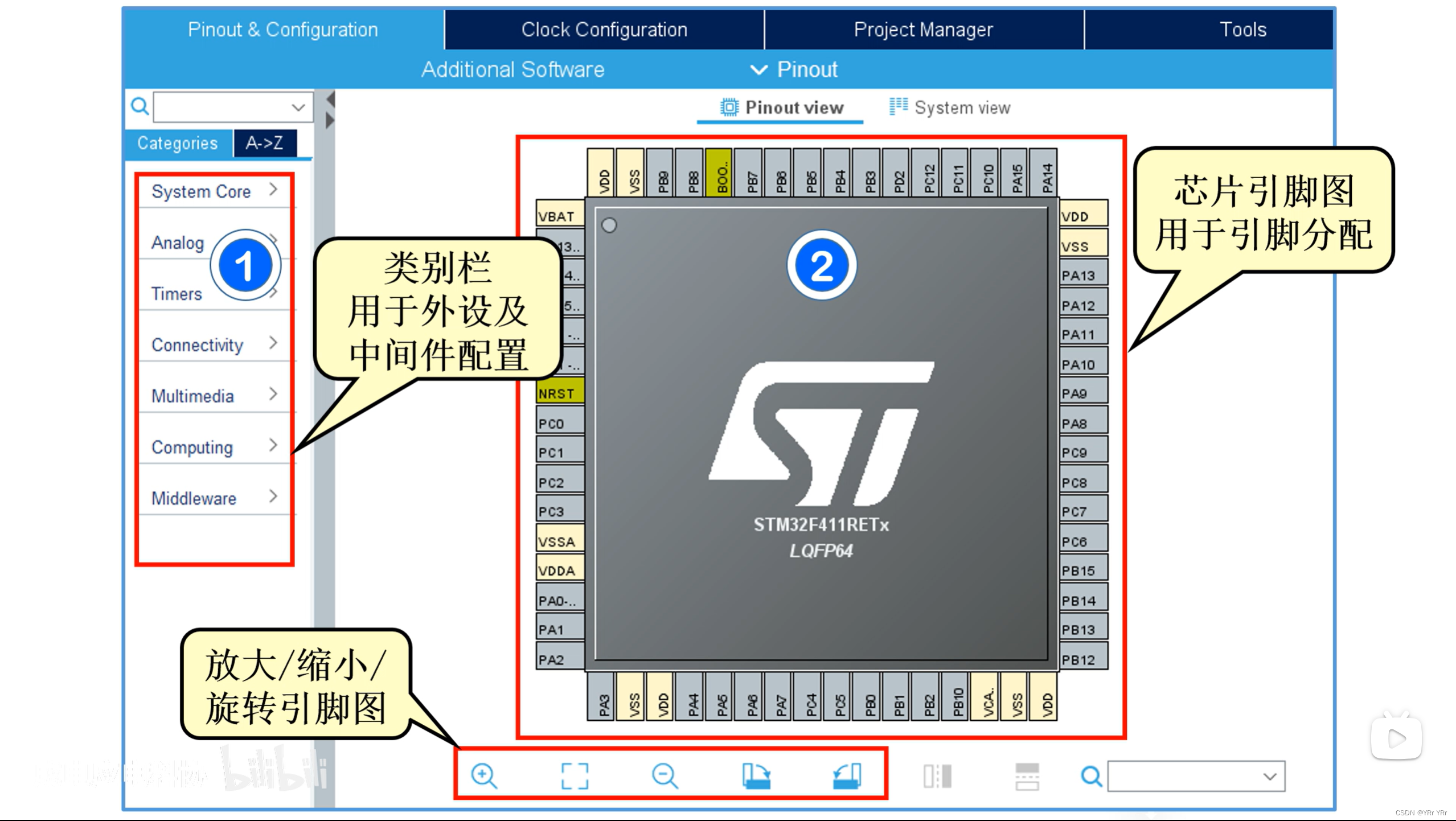Select pin PB10 on the bottom row
The height and width of the screenshot is (821, 1456).
[x=954, y=697]
